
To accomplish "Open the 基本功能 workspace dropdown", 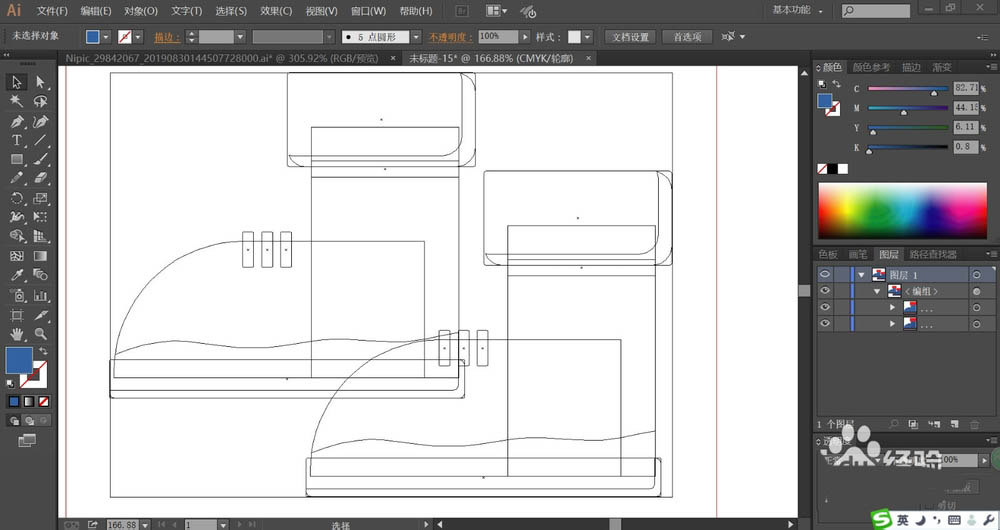I will (x=799, y=10).
